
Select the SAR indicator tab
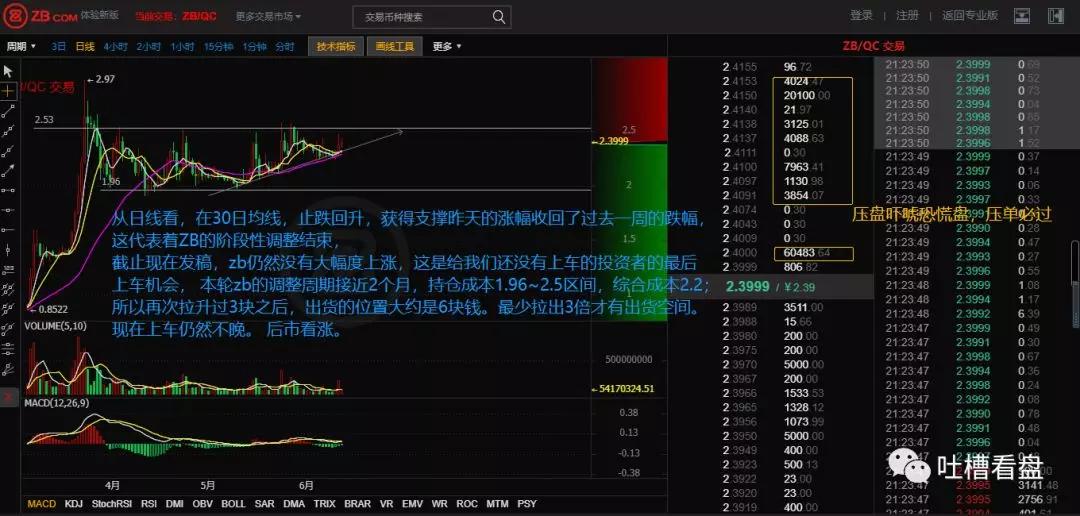coord(264,504)
